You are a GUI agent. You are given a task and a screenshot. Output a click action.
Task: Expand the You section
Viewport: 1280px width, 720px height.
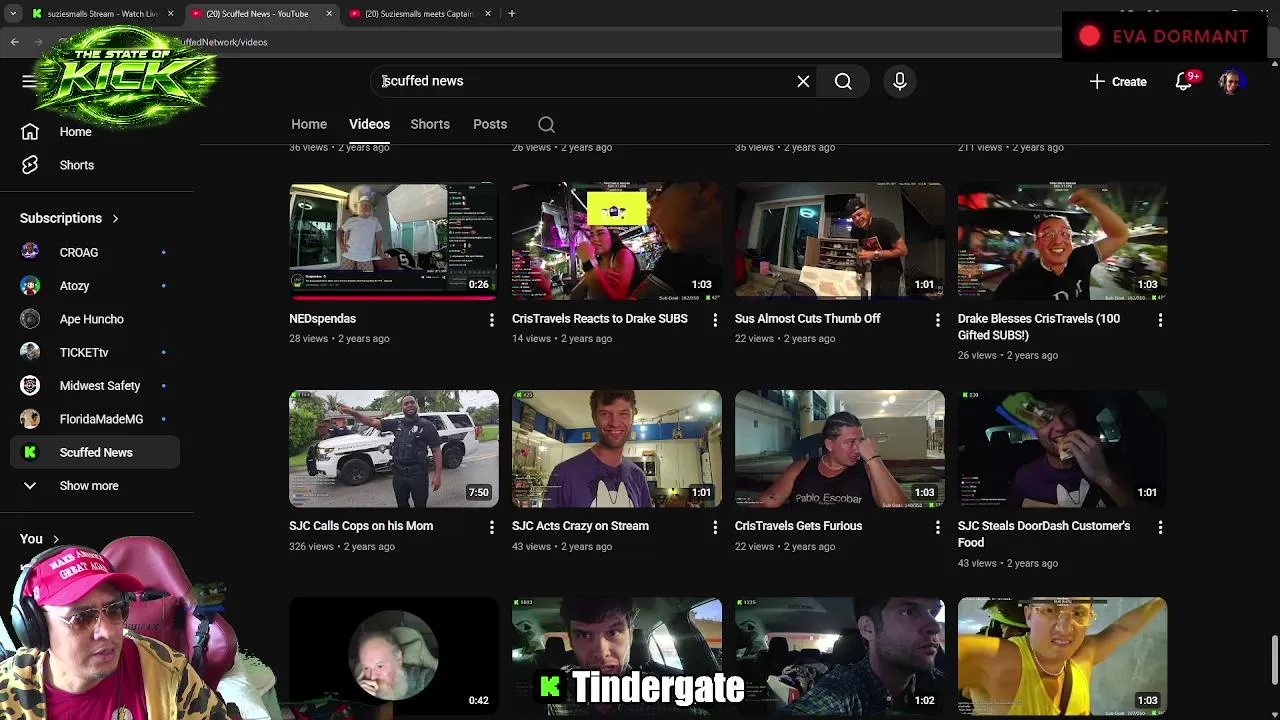pyautogui.click(x=40, y=539)
